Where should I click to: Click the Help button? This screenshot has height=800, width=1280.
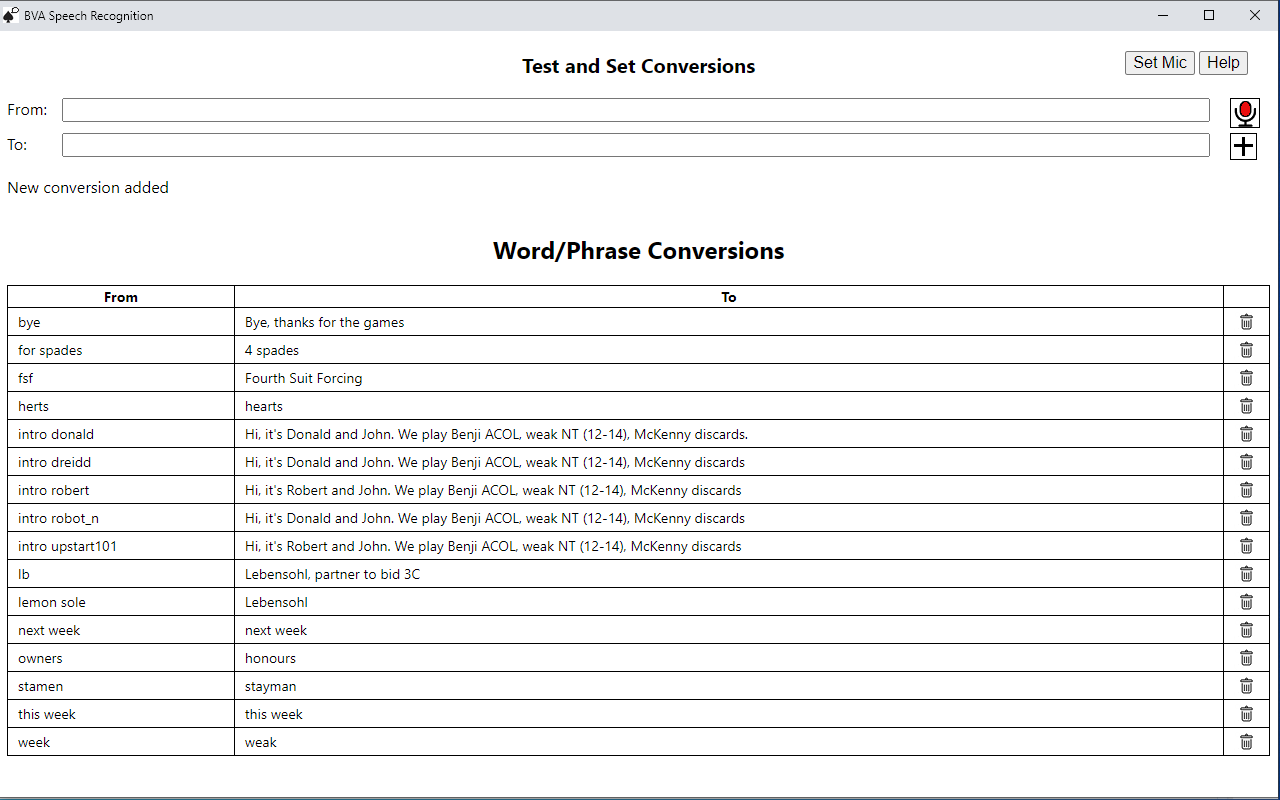pyautogui.click(x=1223, y=63)
